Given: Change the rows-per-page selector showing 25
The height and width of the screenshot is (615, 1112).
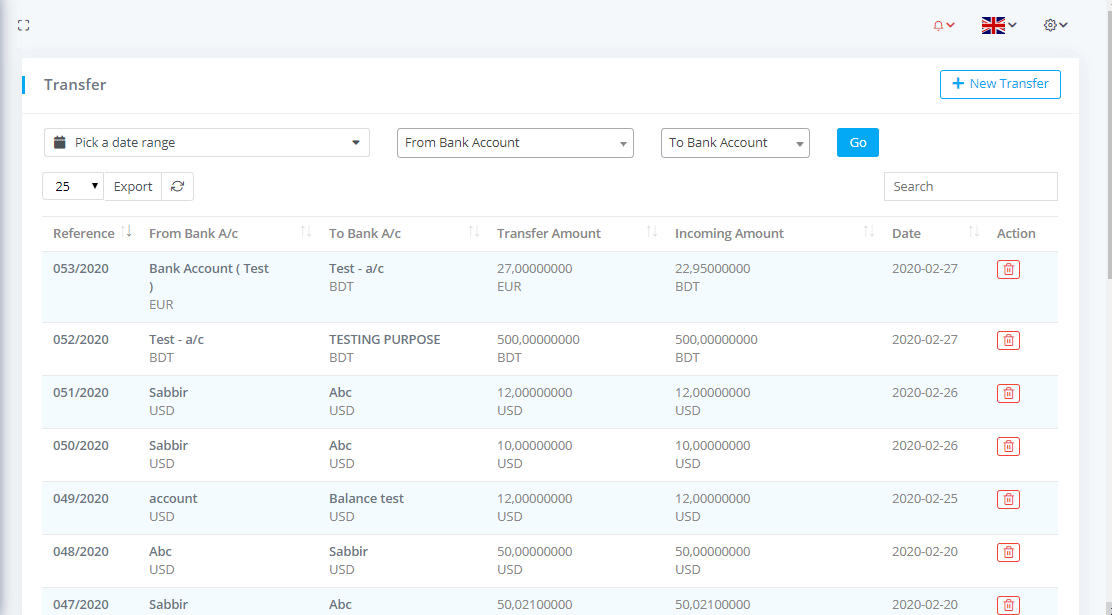Looking at the screenshot, I should (73, 186).
